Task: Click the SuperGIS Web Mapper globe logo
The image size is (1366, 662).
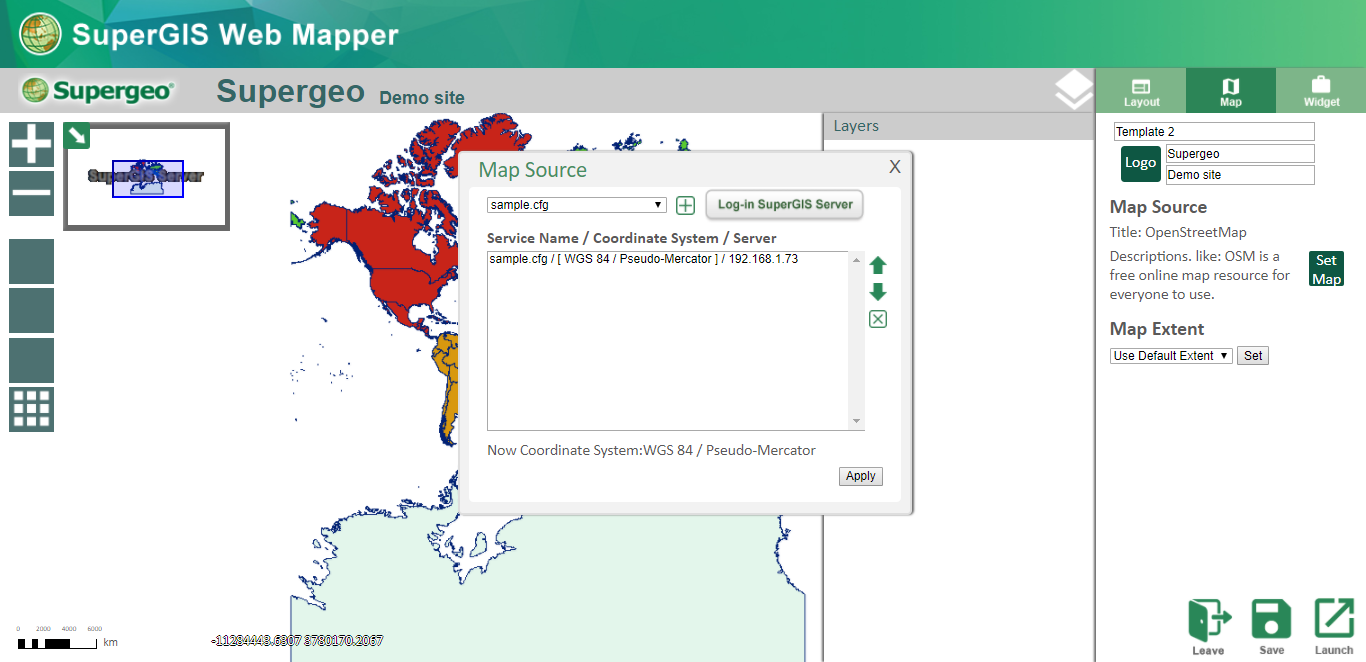Action: (x=40, y=34)
